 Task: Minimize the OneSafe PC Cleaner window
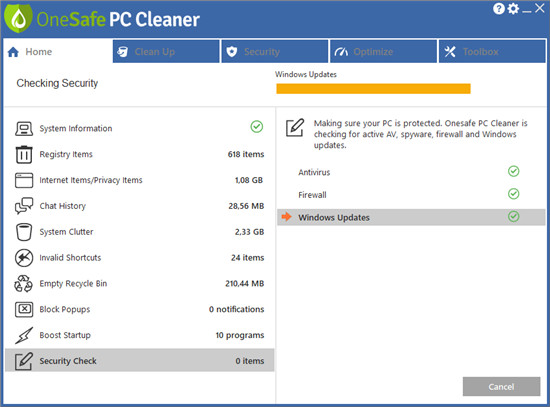[526, 11]
